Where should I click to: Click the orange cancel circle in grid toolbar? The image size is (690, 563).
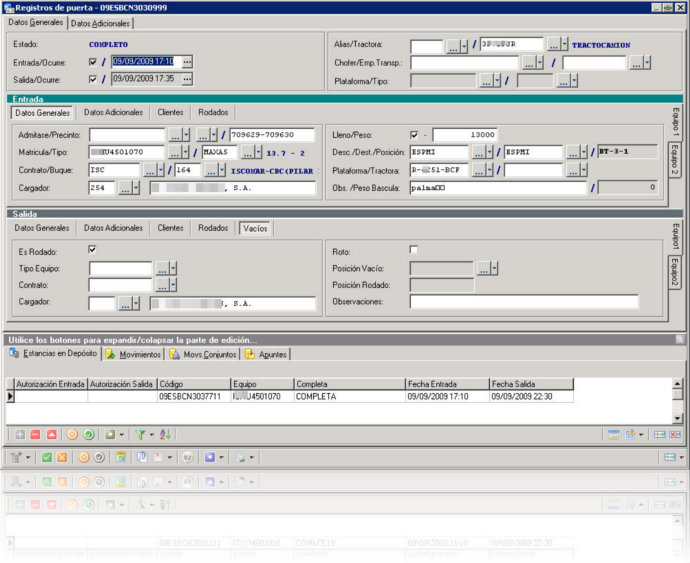click(x=72, y=435)
